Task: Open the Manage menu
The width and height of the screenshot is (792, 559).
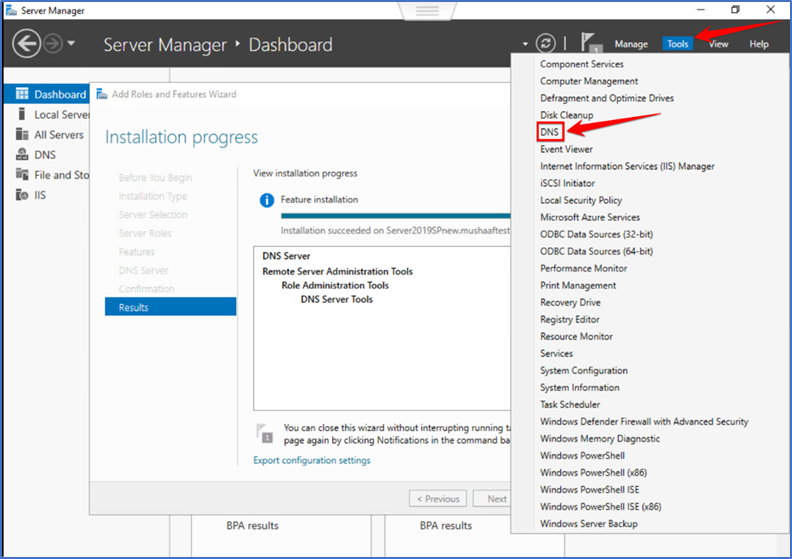Action: click(x=631, y=44)
